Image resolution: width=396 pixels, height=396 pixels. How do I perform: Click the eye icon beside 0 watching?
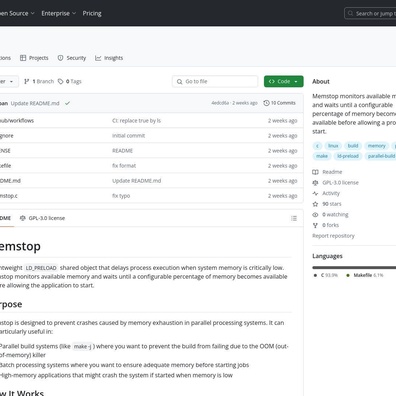[315, 215]
